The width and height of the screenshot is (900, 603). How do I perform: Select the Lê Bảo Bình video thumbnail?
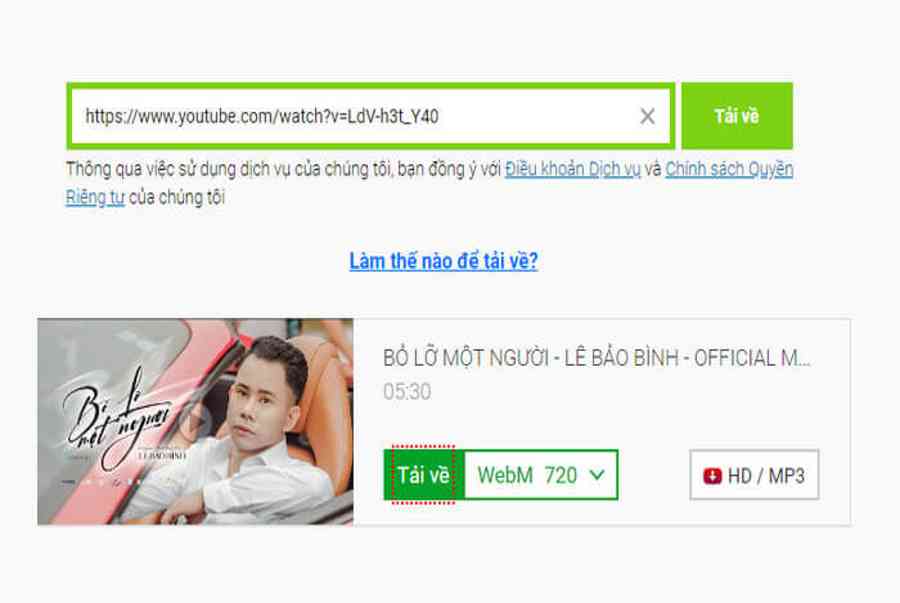195,422
